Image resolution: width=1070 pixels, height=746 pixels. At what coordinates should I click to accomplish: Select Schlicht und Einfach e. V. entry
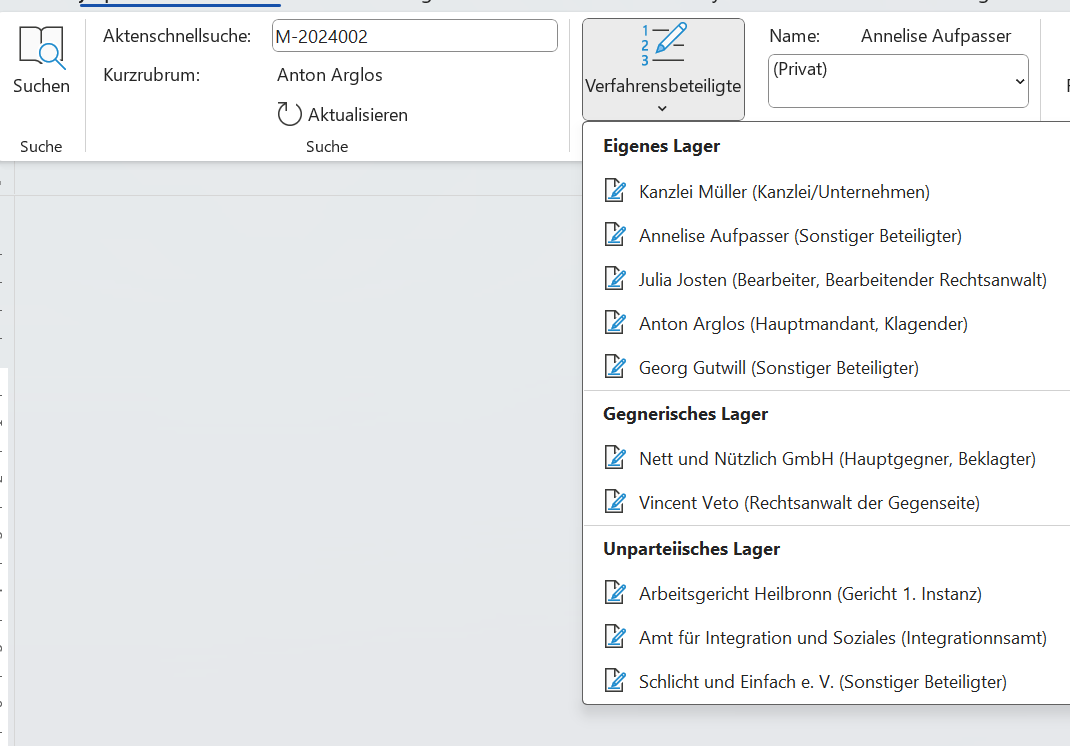coord(822,682)
